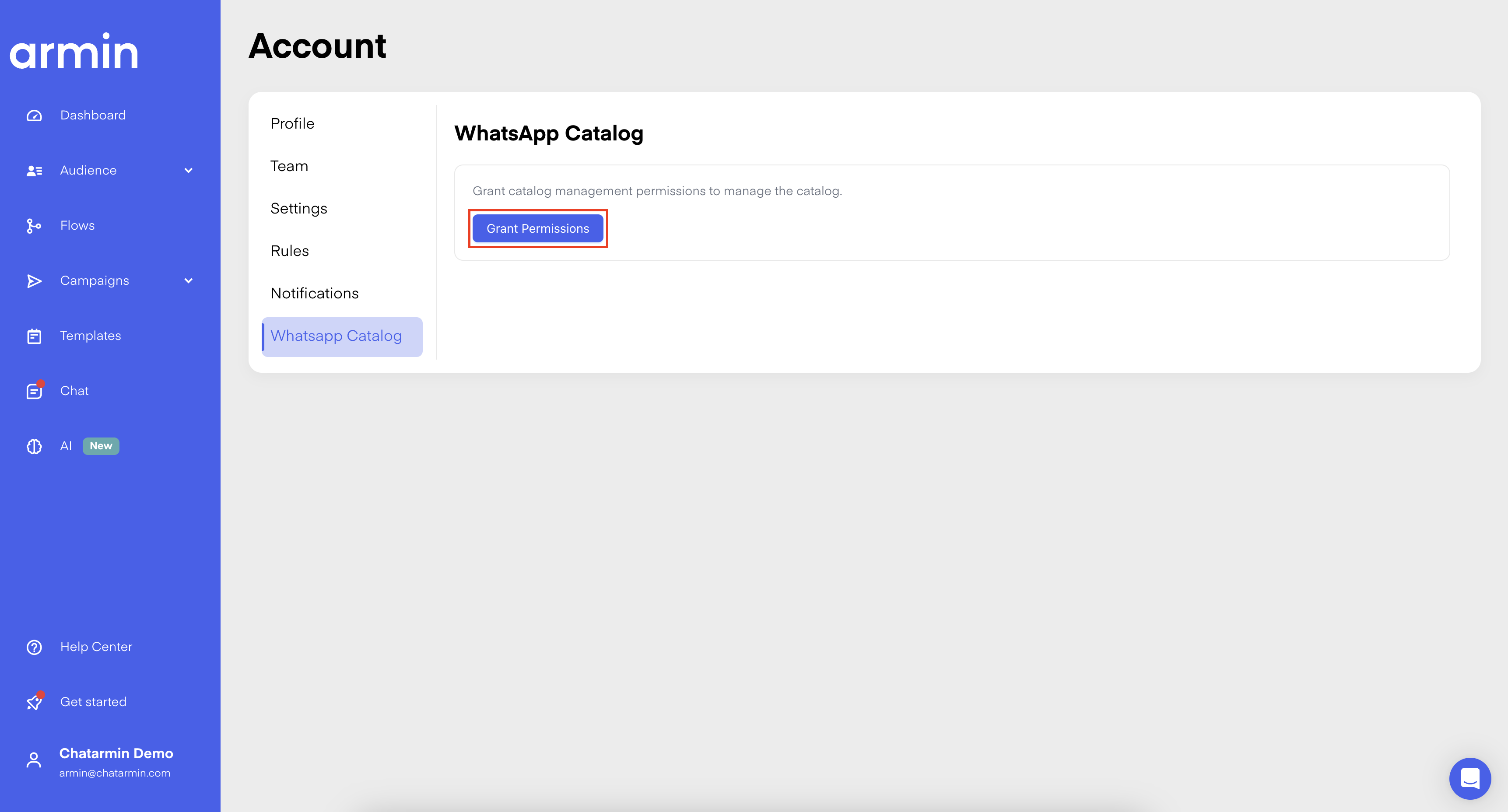
Task: Click the Templates calendar icon
Action: click(x=34, y=336)
